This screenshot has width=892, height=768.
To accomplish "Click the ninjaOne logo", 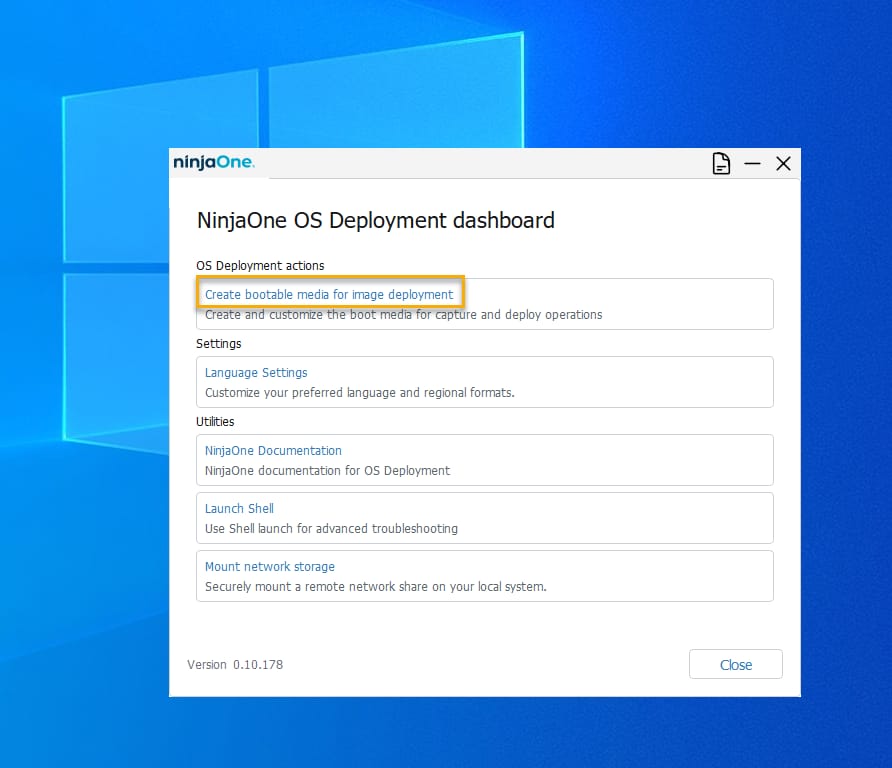I will pos(216,163).
